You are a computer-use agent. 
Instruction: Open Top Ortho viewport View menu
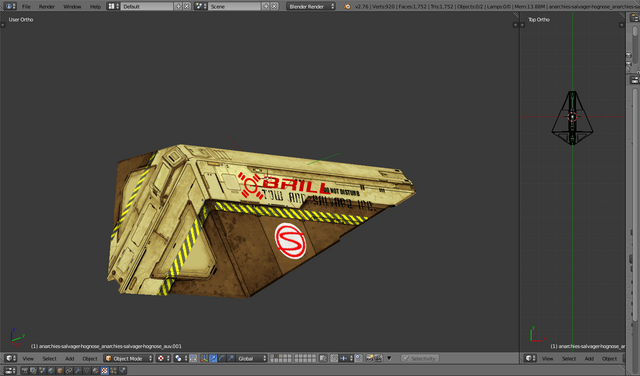click(x=547, y=359)
